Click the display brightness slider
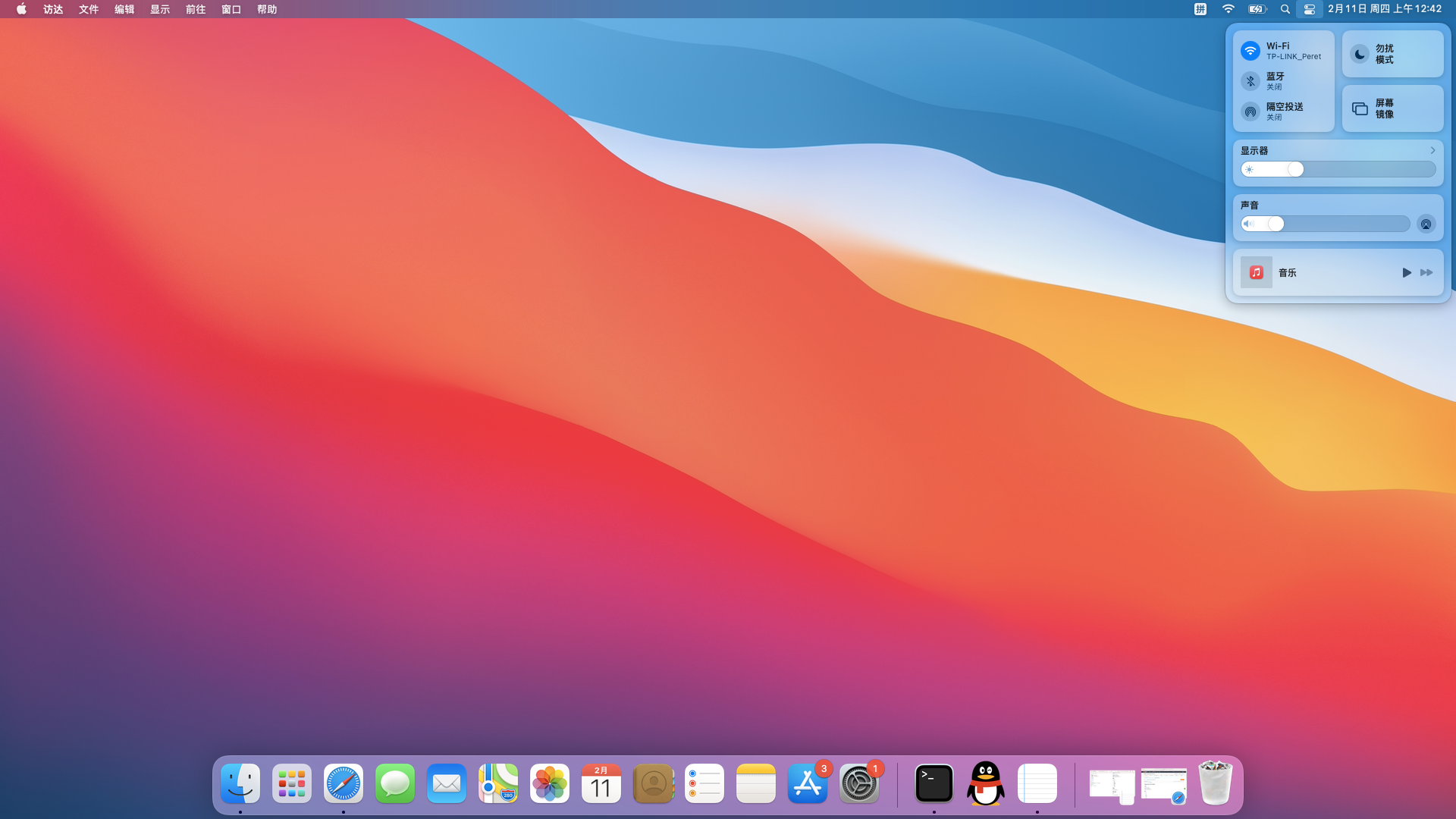This screenshot has width=1456, height=819. tap(1338, 169)
